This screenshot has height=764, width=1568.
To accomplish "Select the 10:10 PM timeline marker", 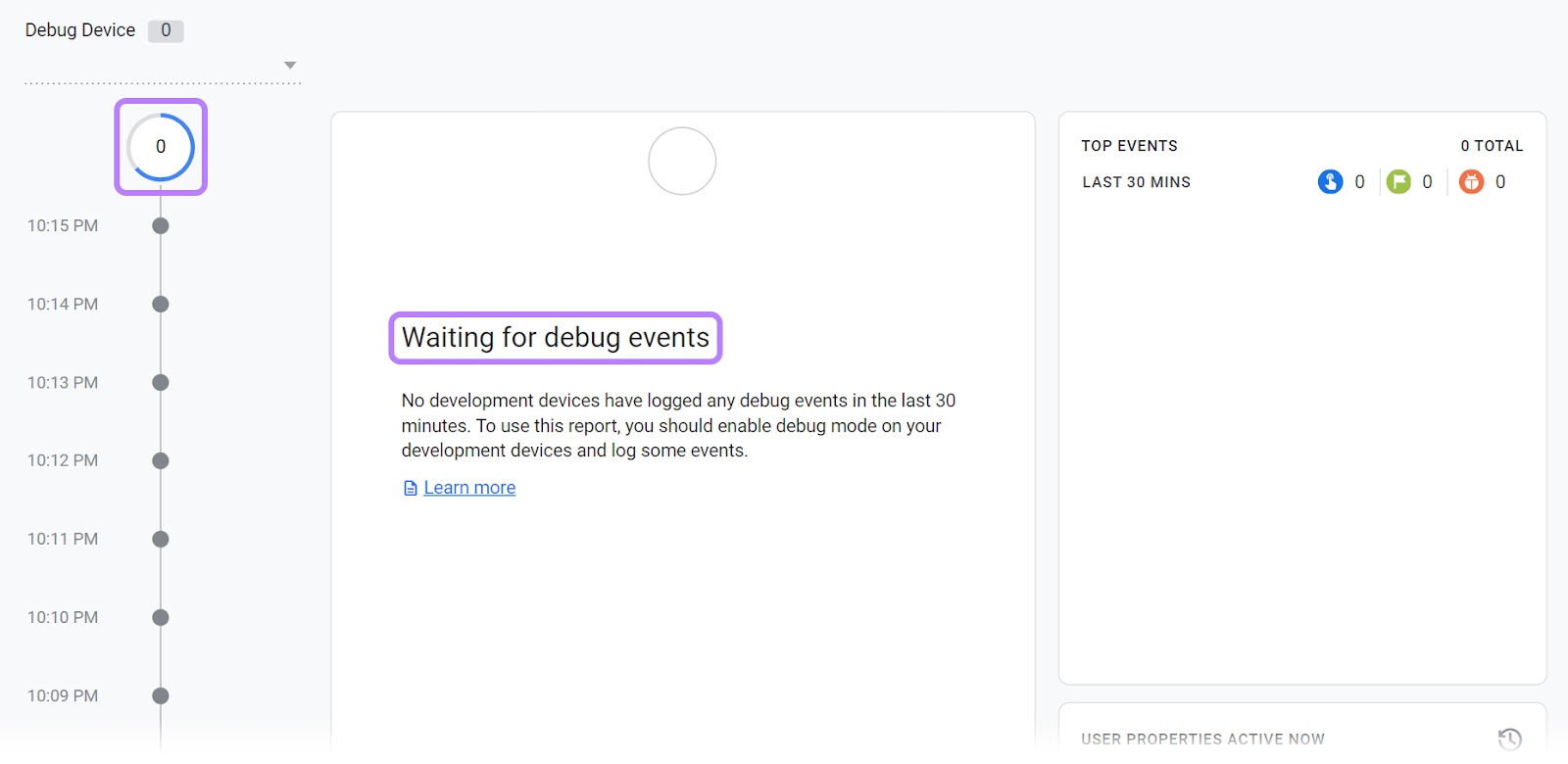I will click(161, 618).
